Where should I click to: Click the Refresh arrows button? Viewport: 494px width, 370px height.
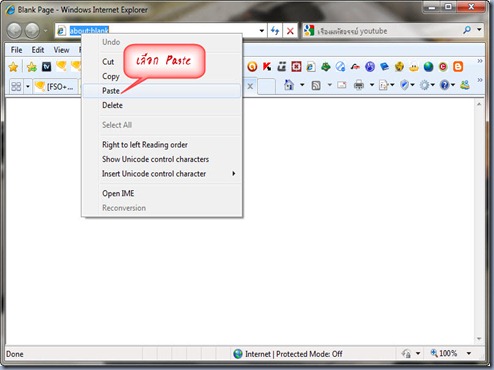[275, 31]
